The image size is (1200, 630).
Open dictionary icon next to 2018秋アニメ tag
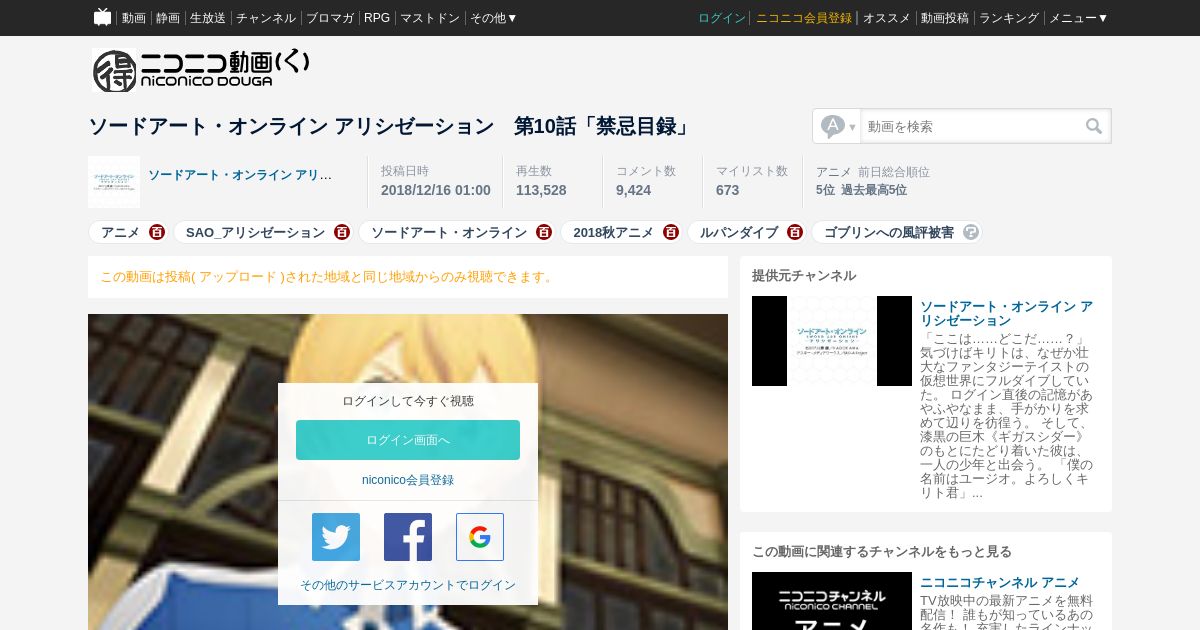pyautogui.click(x=671, y=232)
